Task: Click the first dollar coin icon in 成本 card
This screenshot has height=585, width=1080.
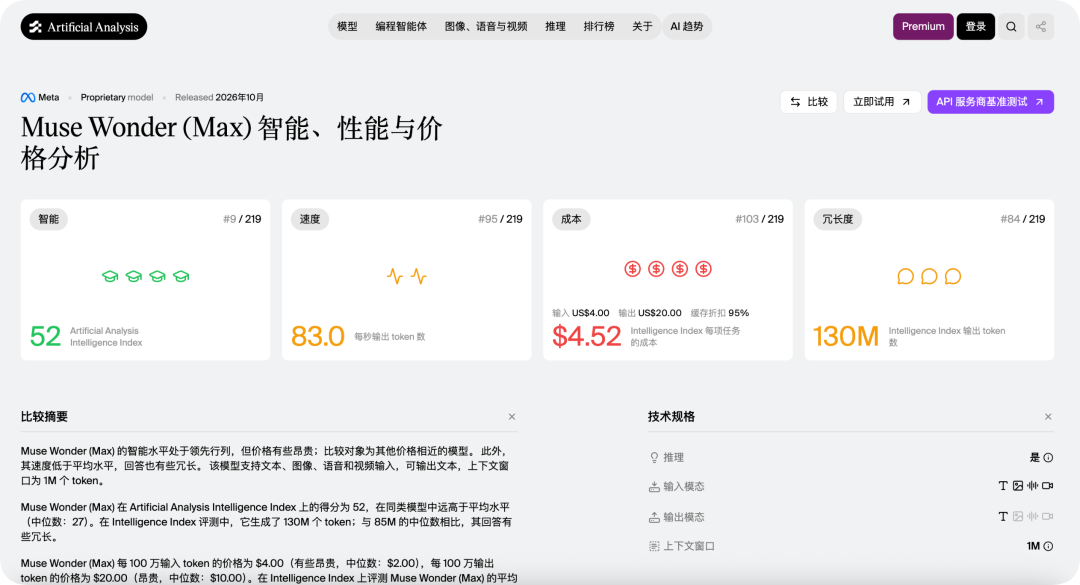Action: [x=632, y=269]
